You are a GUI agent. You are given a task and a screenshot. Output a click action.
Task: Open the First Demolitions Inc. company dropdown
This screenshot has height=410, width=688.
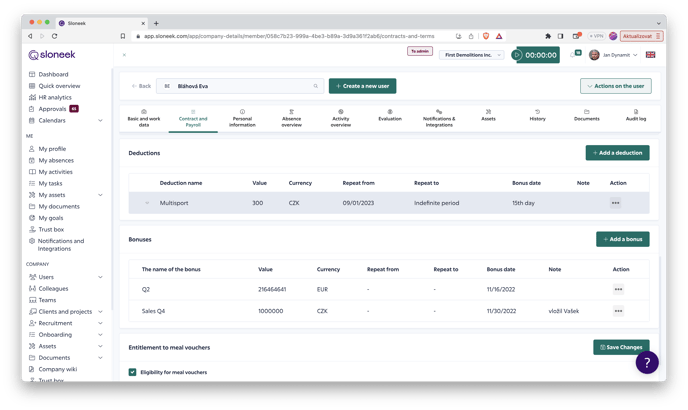[x=472, y=55]
